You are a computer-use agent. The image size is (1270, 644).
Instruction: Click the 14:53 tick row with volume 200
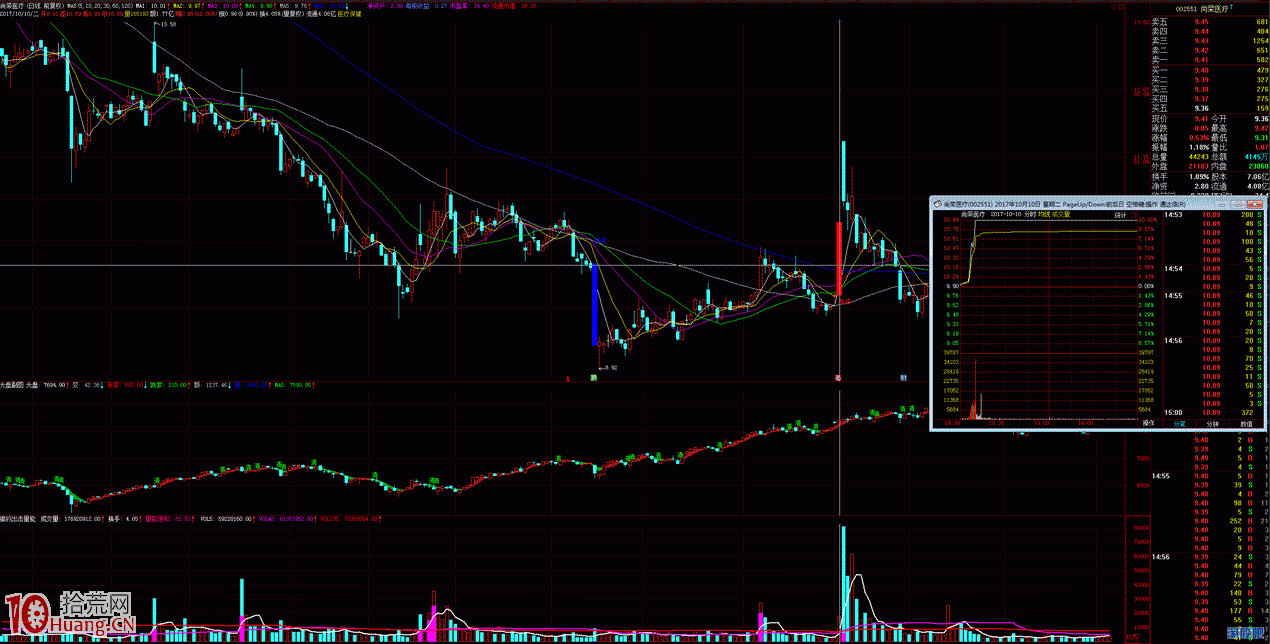[x=1213, y=215]
